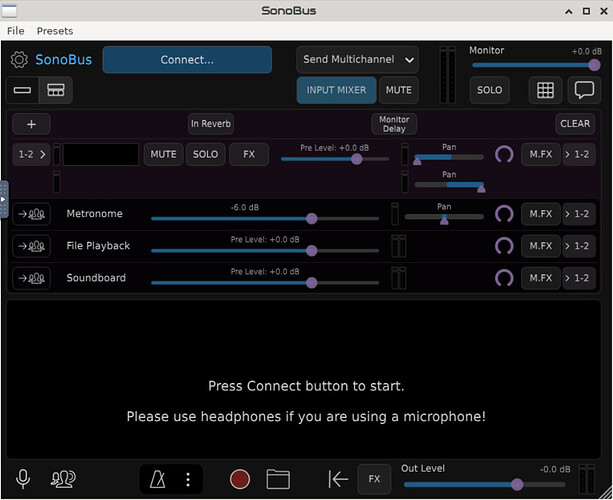613x500 pixels.
Task: Toggle the INPUT MIXER button
Action: tap(336, 90)
